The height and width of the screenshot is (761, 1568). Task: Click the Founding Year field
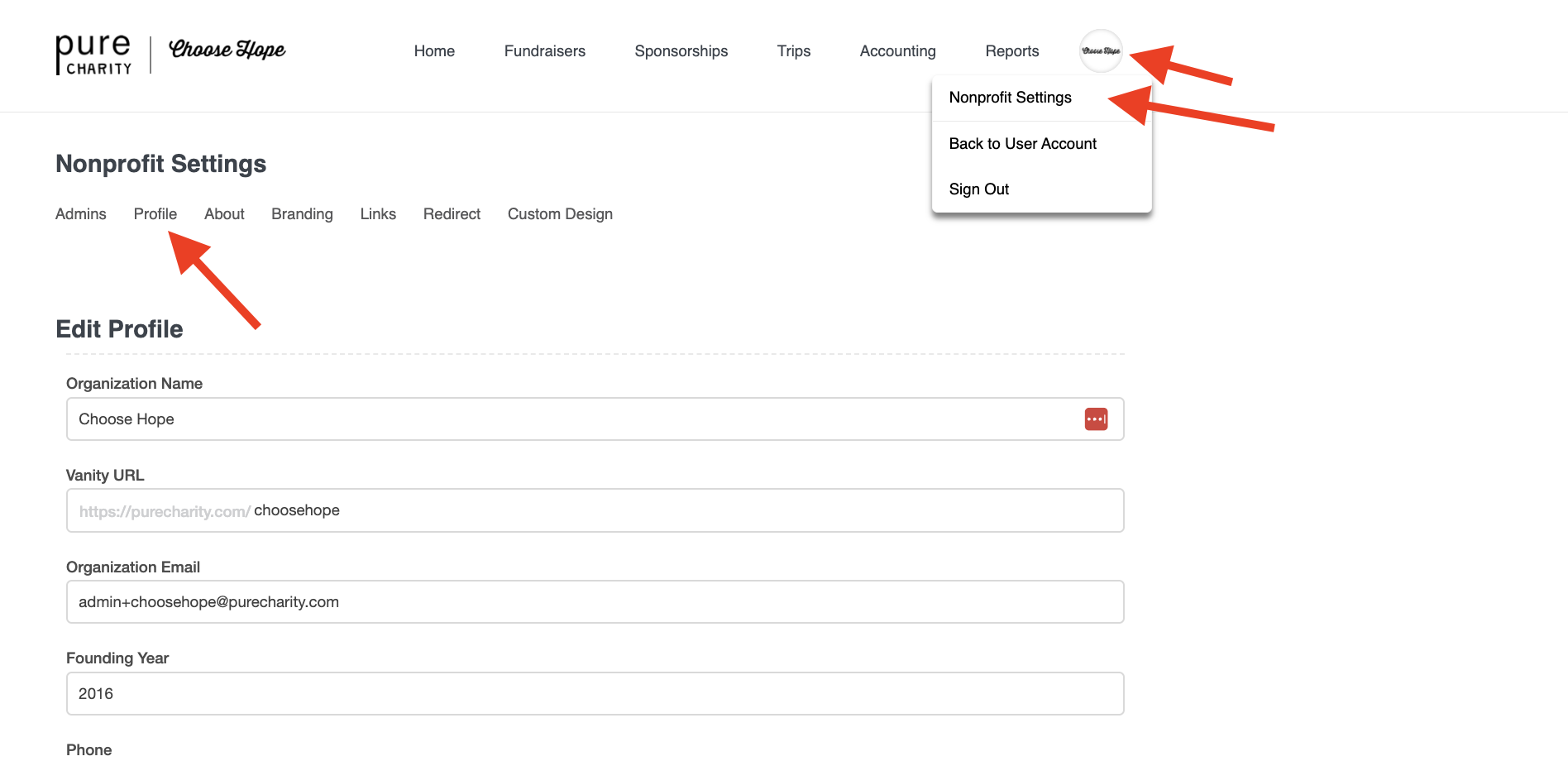(x=594, y=694)
